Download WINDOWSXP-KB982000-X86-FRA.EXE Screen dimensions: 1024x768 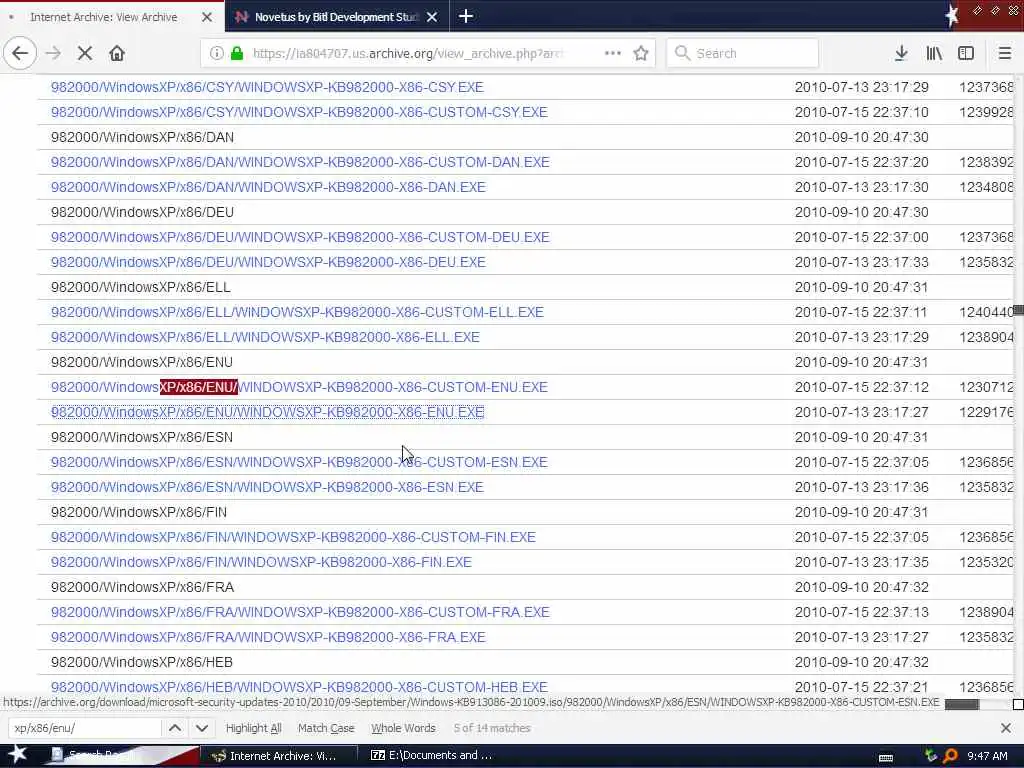click(268, 637)
